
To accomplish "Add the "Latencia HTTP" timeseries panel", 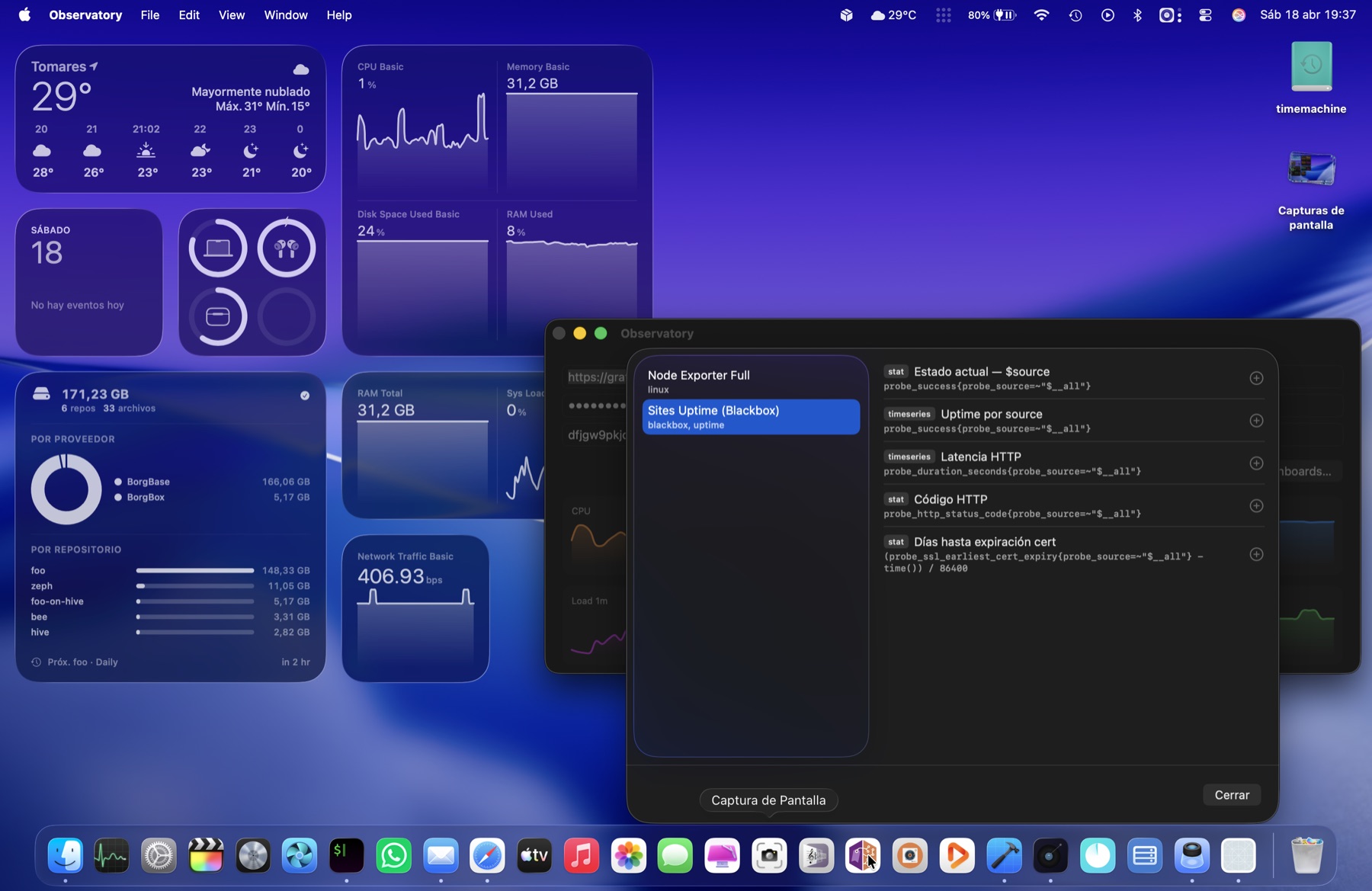I will 1256,463.
